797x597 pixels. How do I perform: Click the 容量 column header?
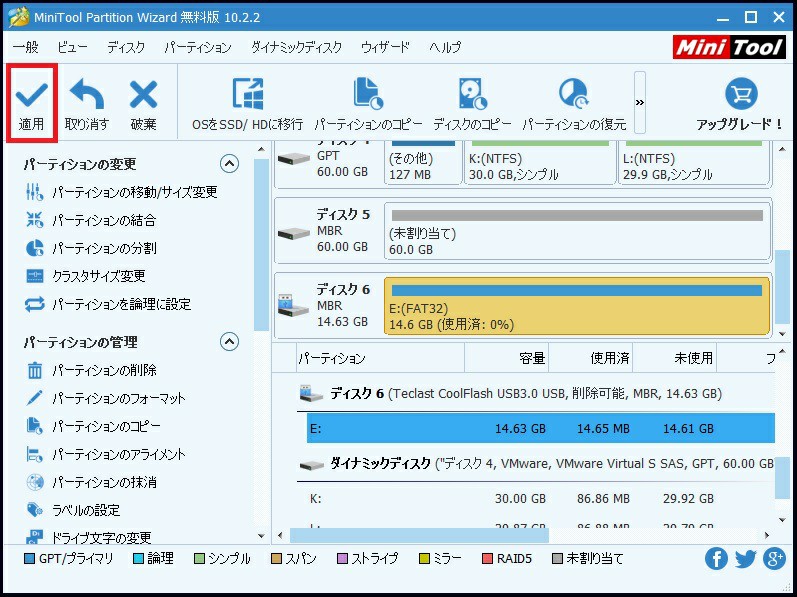coord(506,358)
